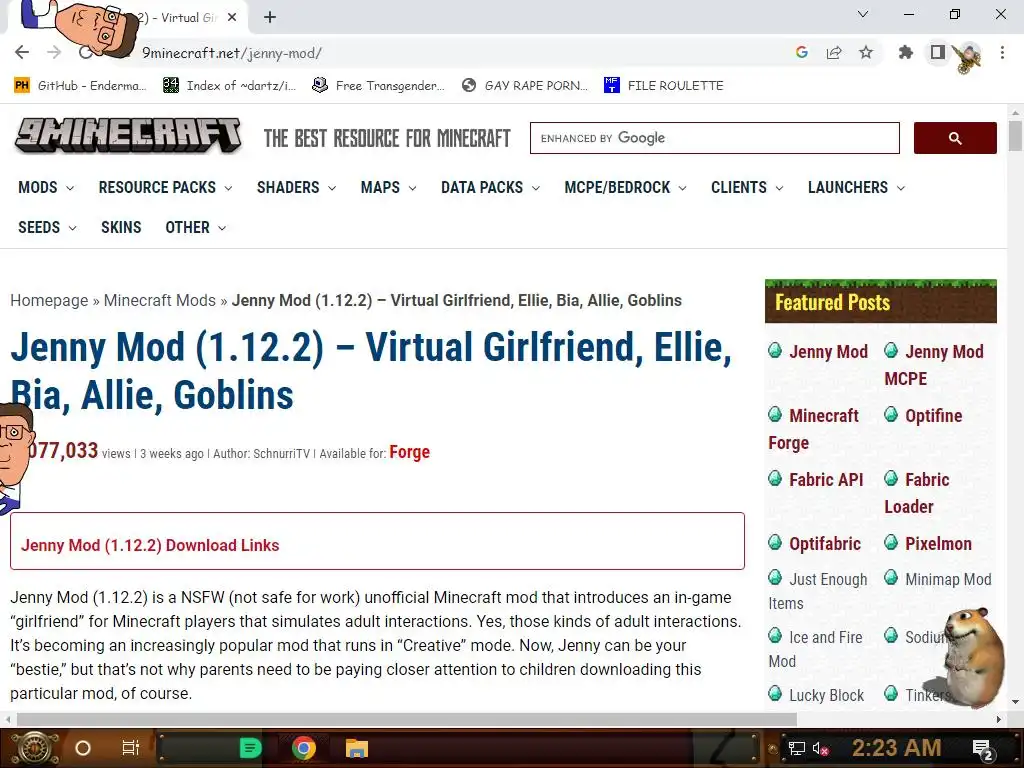The width and height of the screenshot is (1024, 768).
Task: Click the dark red search magnifier button
Action: tap(955, 138)
